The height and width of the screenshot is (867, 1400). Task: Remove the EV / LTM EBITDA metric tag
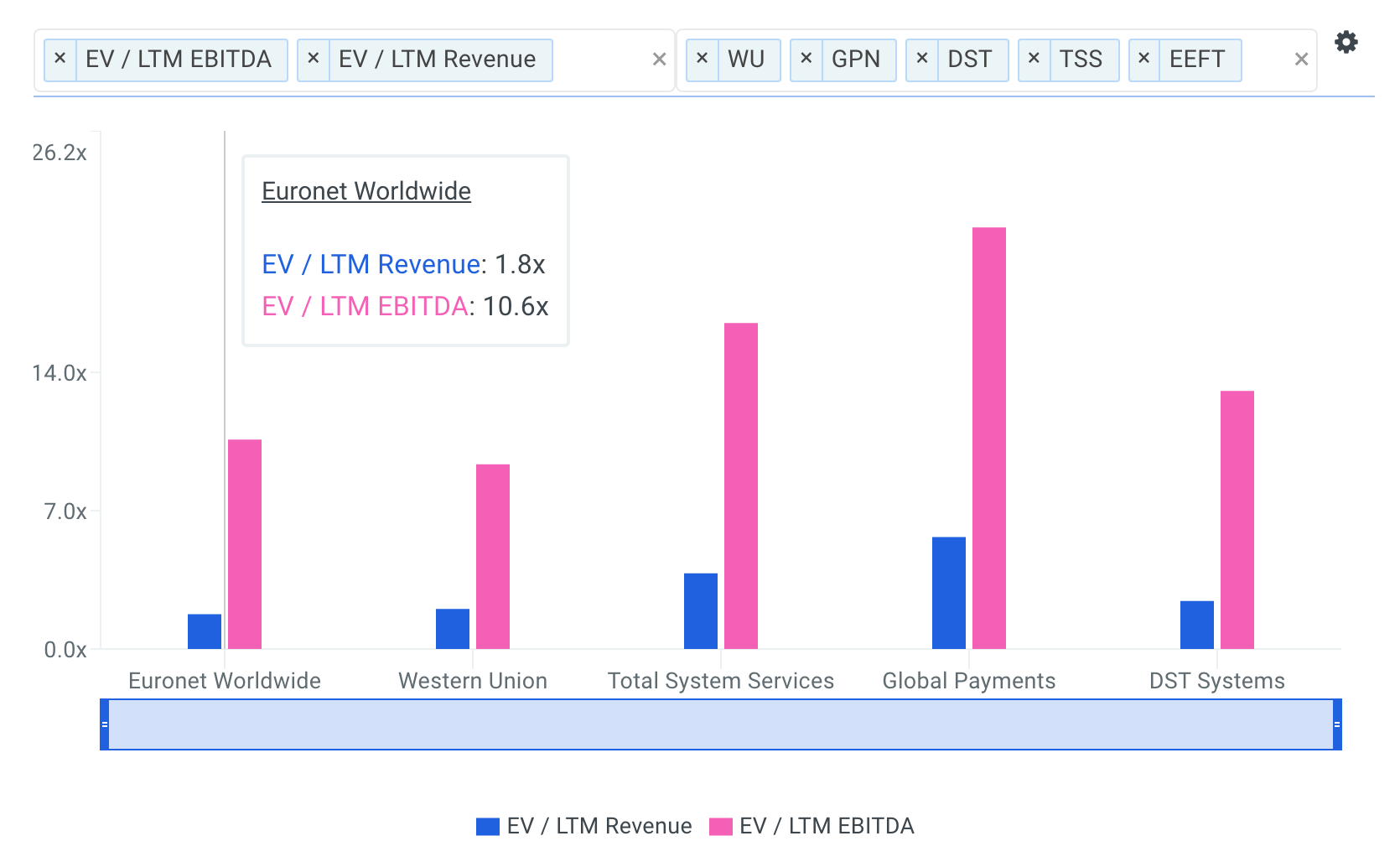(x=60, y=60)
